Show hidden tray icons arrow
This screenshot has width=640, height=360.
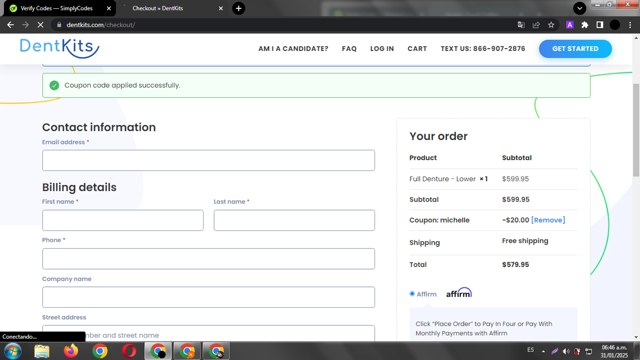pyautogui.click(x=543, y=351)
